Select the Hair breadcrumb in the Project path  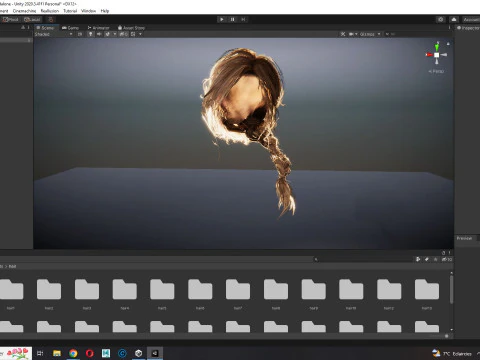tap(12, 266)
